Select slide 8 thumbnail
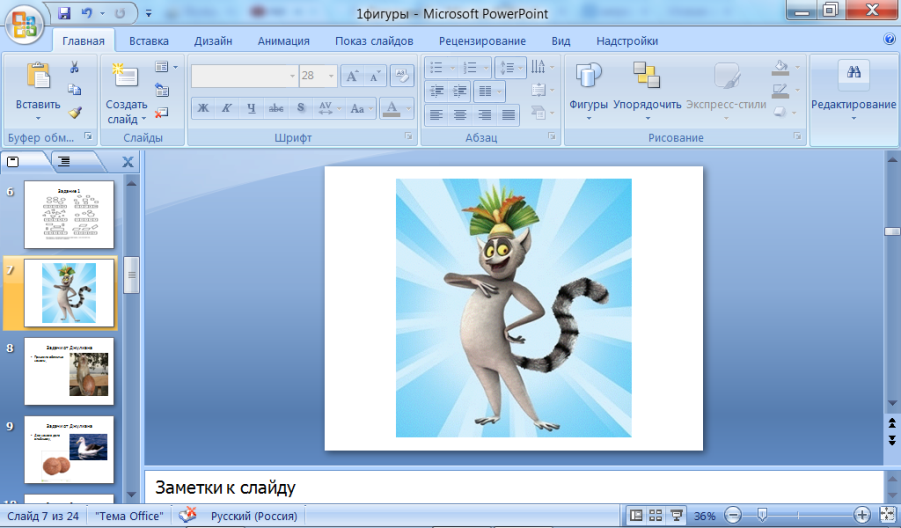 pyautogui.click(x=69, y=371)
